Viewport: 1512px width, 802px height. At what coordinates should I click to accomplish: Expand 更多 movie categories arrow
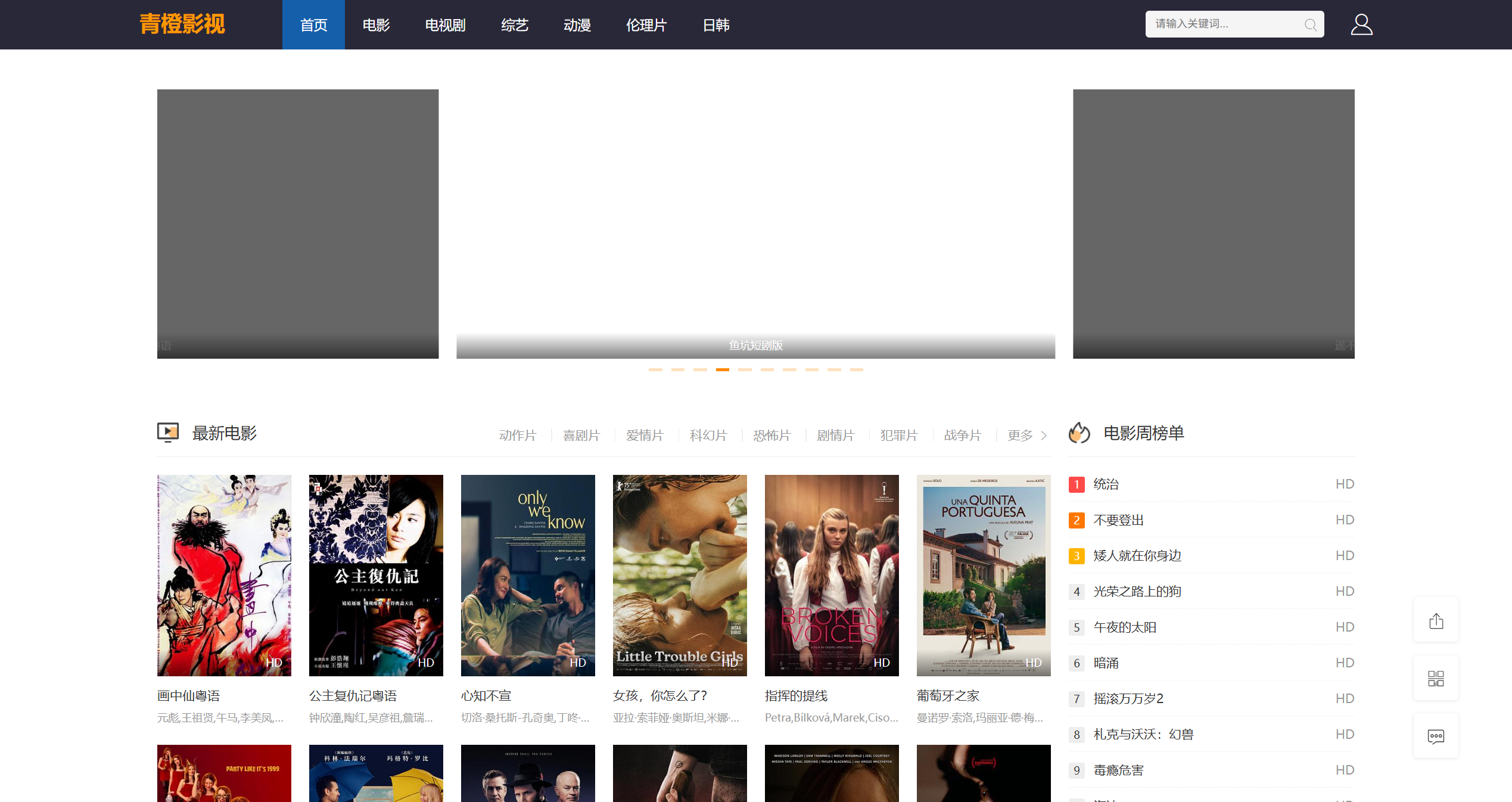click(x=1043, y=436)
